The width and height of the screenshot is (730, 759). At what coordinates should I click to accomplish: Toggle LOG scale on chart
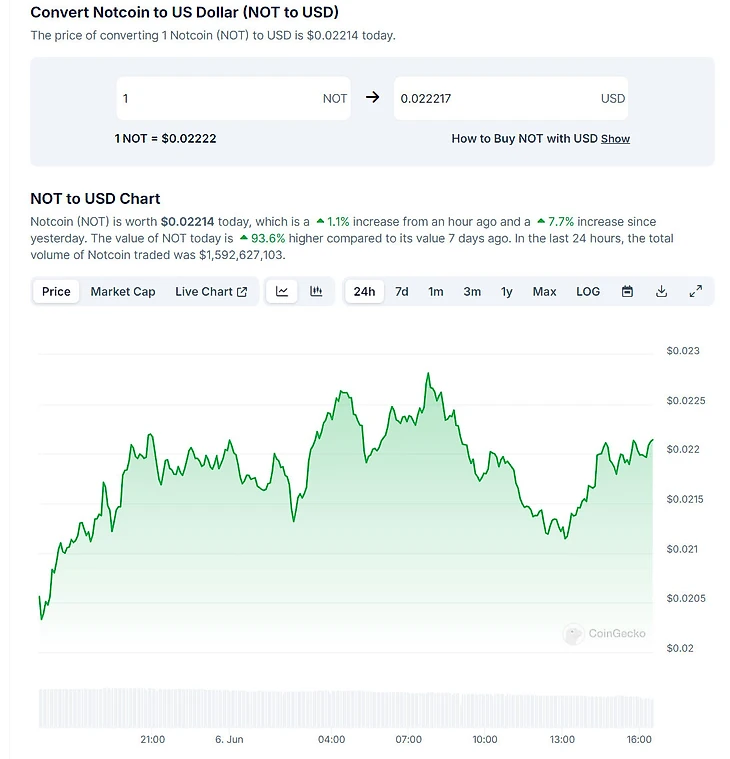(588, 291)
